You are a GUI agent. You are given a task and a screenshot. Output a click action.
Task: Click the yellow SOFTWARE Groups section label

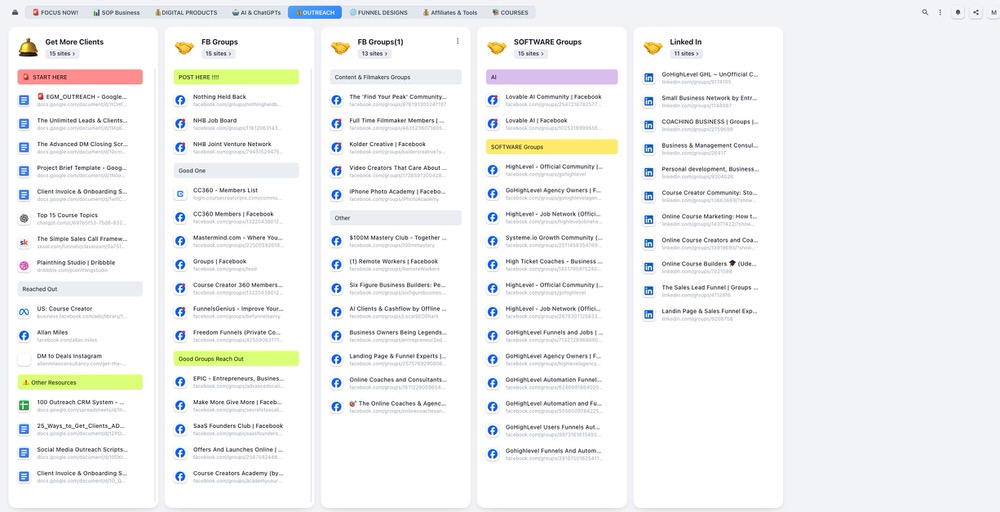(x=552, y=147)
